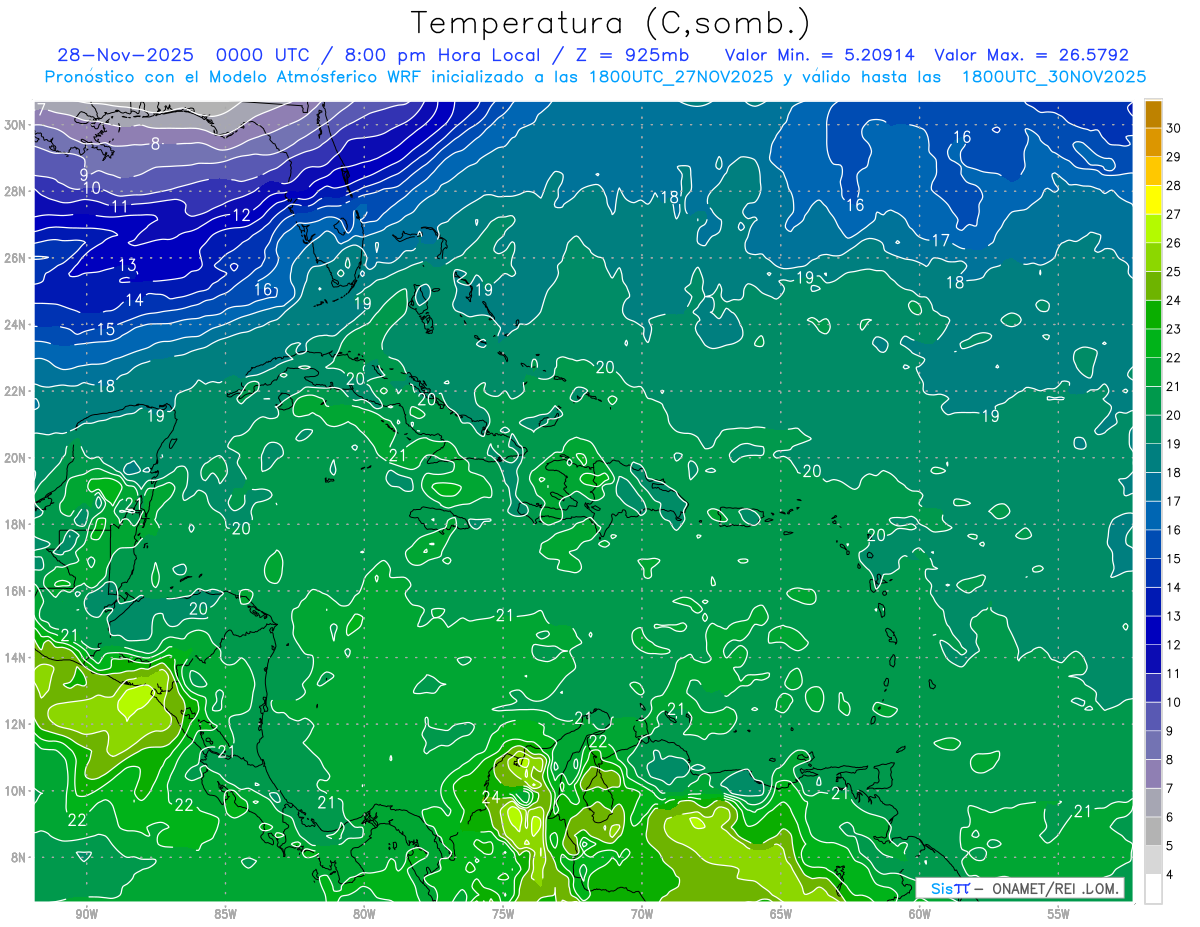The height and width of the screenshot is (927, 1200).
Task: Click the "70W" longitude axis label
Action: tap(642, 914)
